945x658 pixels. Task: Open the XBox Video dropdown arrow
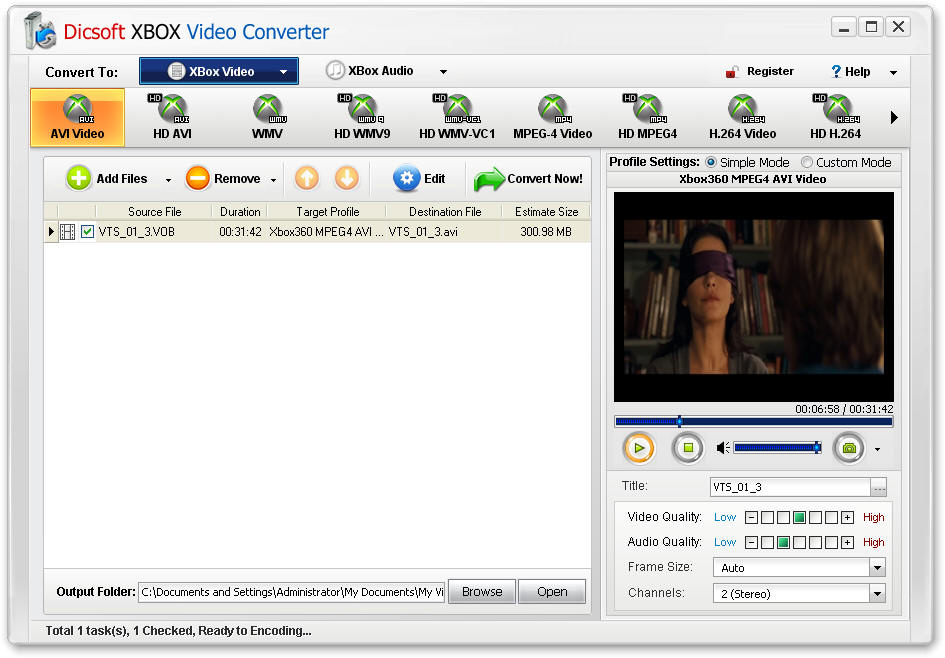tap(283, 72)
